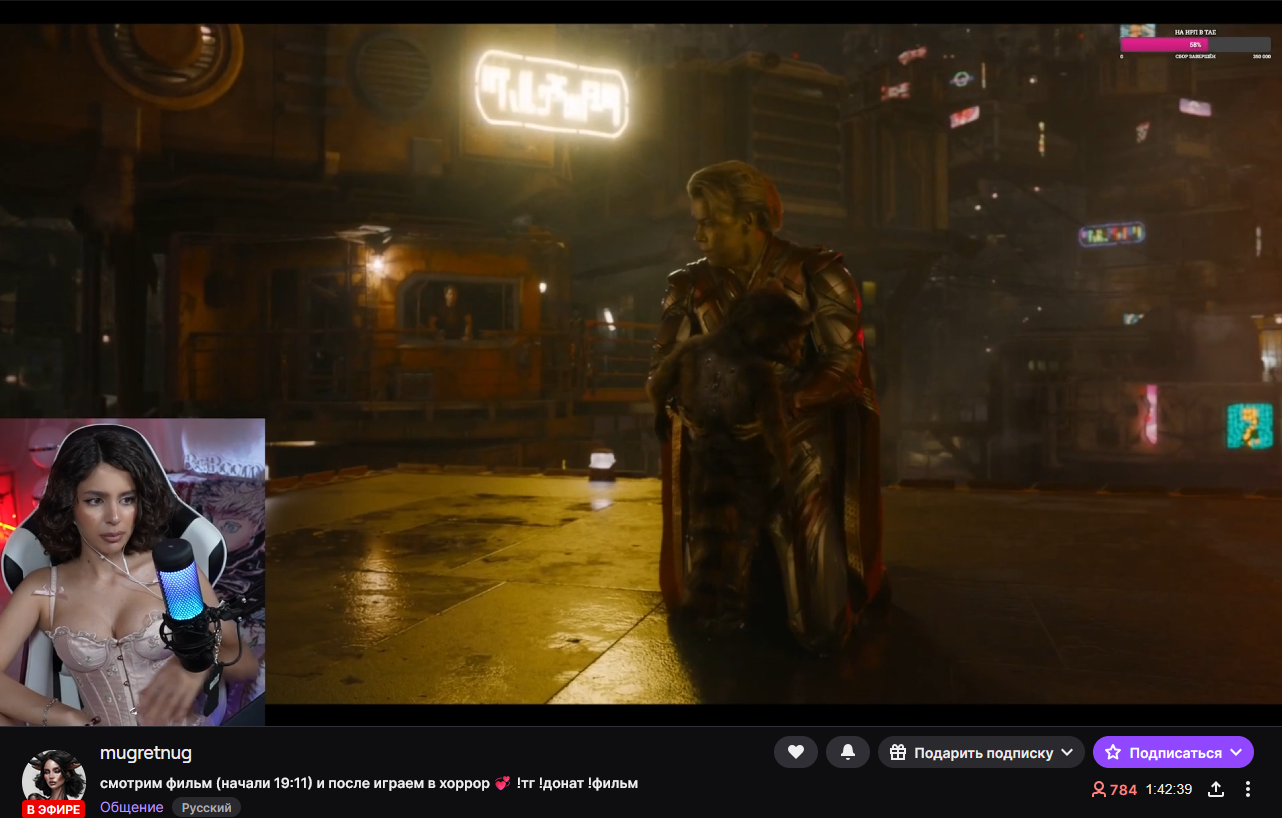Open the mugretnug channel name link
1282x818 pixels.
click(x=146, y=752)
